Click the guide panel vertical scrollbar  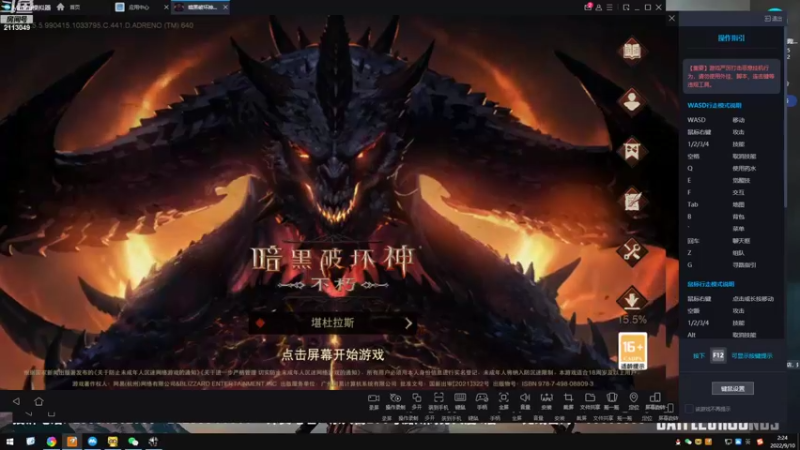[x=785, y=116]
